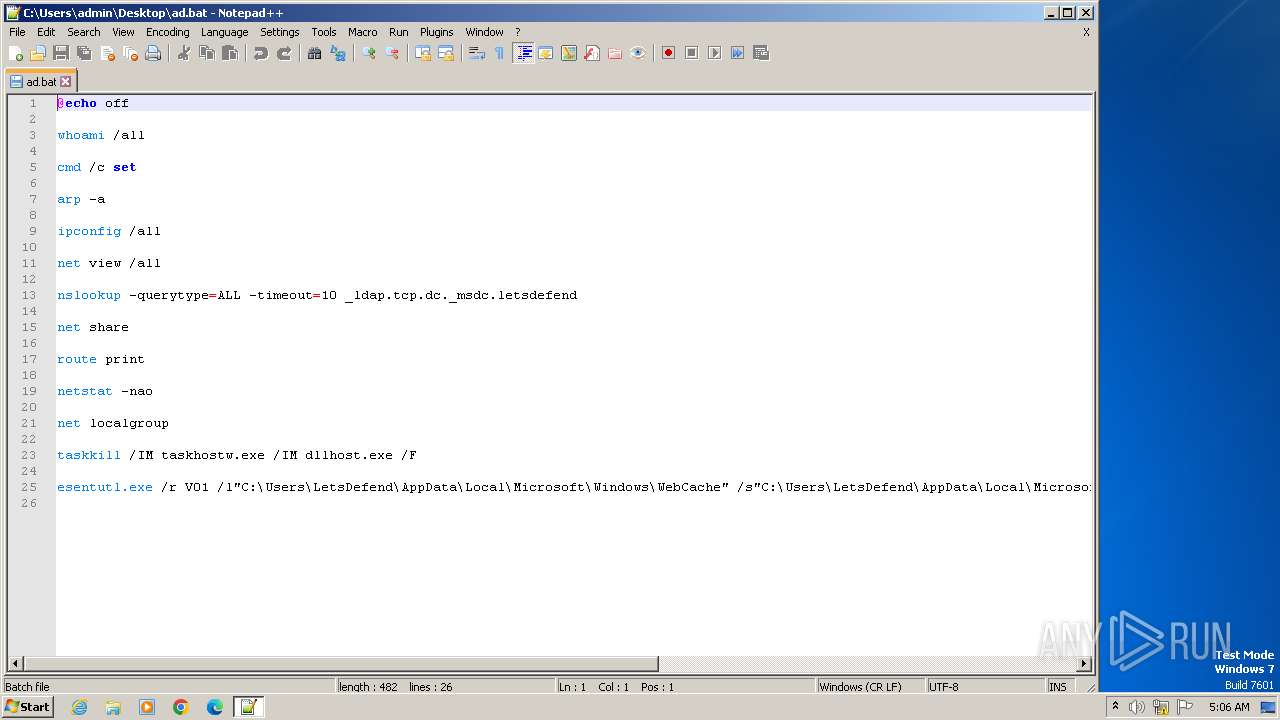This screenshot has width=1280, height=720.
Task: Close document using menu bar X button
Action: click(x=1086, y=32)
